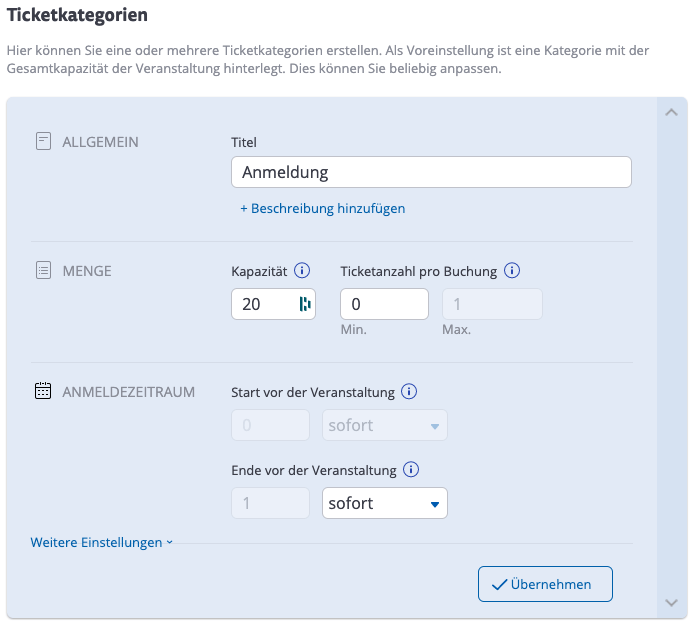Click the MENGE section list icon
The image size is (695, 627).
[x=43, y=270]
